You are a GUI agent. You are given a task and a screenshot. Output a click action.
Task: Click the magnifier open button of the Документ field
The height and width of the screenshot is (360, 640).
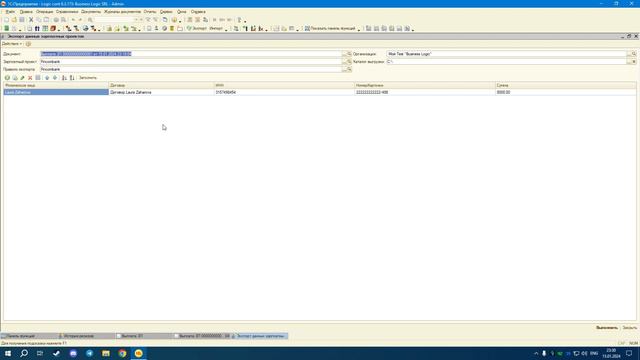coord(349,54)
